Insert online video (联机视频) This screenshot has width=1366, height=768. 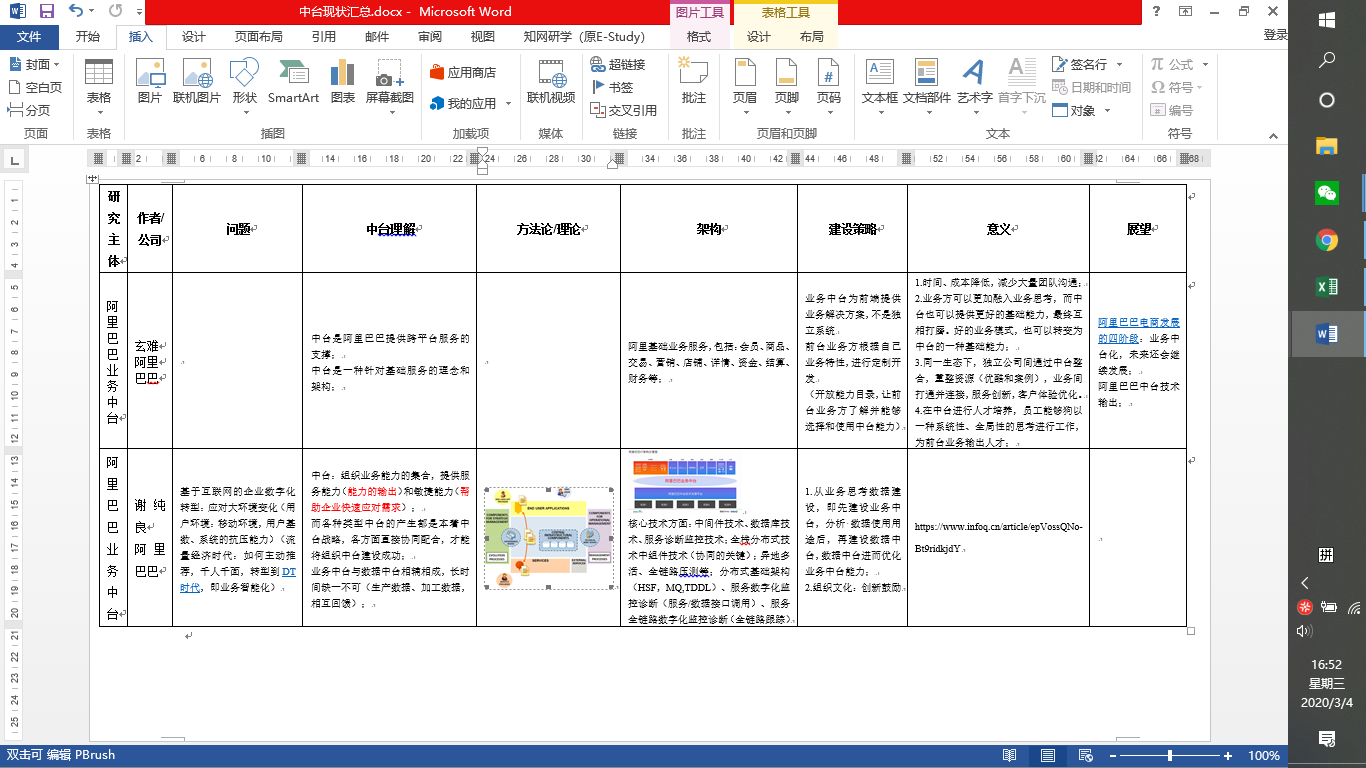click(551, 80)
